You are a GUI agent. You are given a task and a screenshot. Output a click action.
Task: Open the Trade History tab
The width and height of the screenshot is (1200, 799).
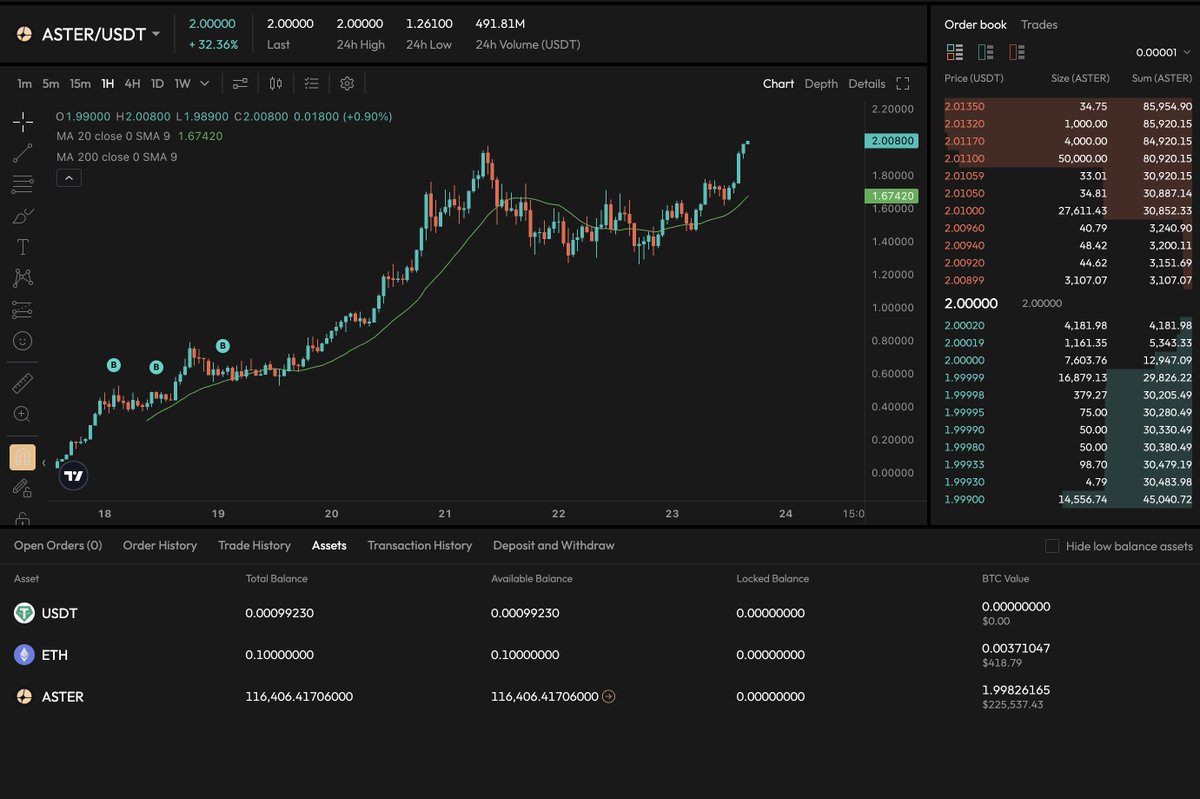click(x=254, y=546)
